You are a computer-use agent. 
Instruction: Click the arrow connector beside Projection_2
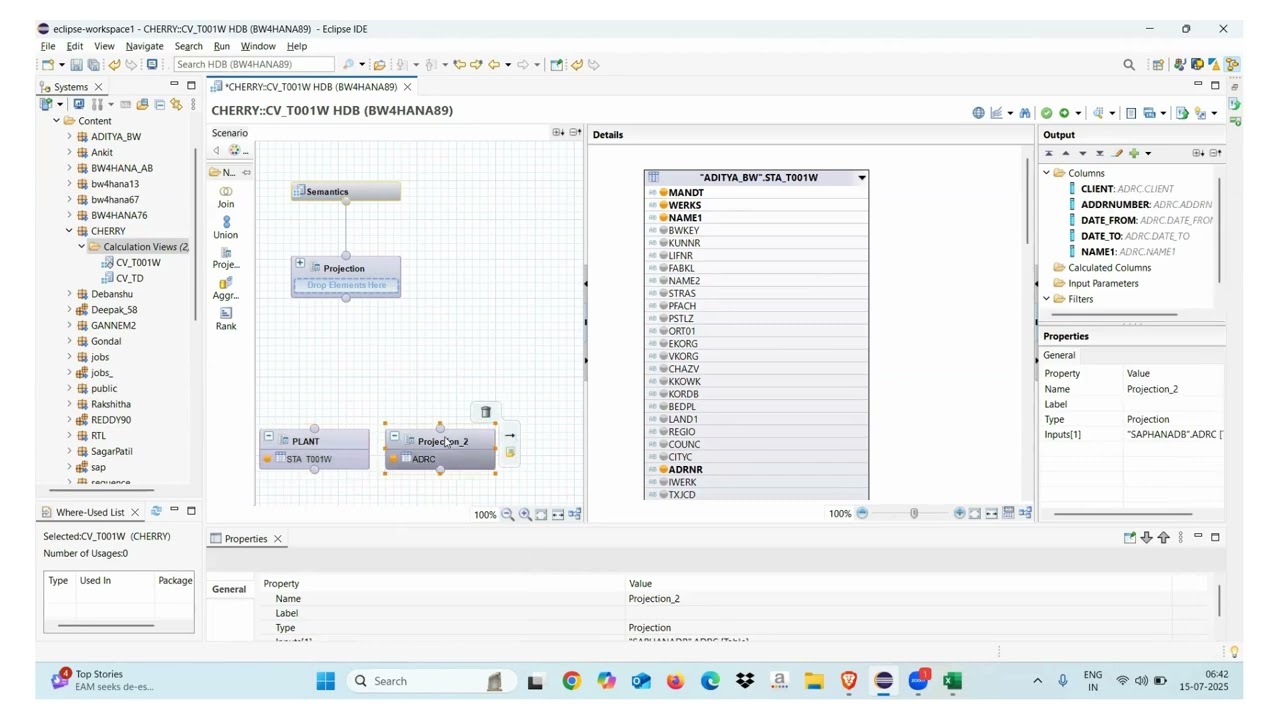coord(510,435)
